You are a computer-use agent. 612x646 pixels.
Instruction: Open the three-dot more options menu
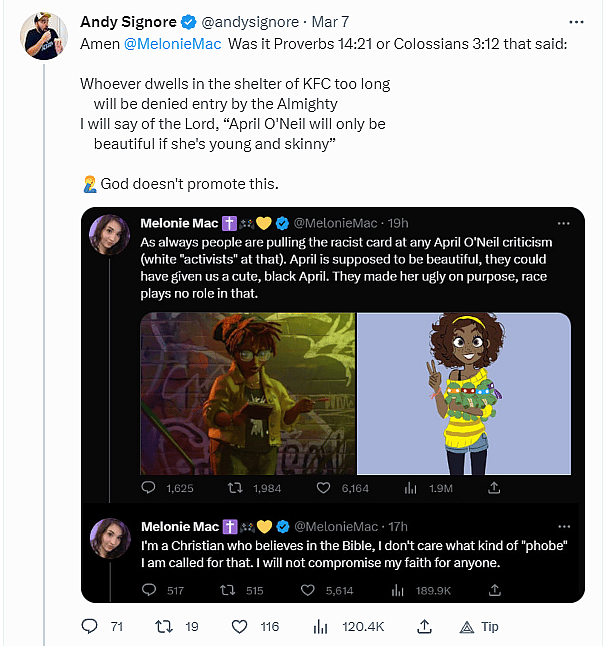point(576,21)
